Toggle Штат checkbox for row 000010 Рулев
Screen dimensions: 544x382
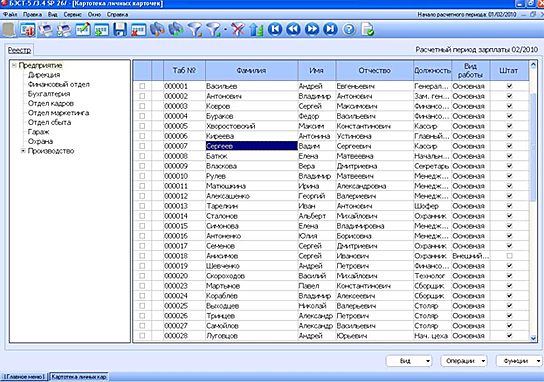tap(509, 176)
